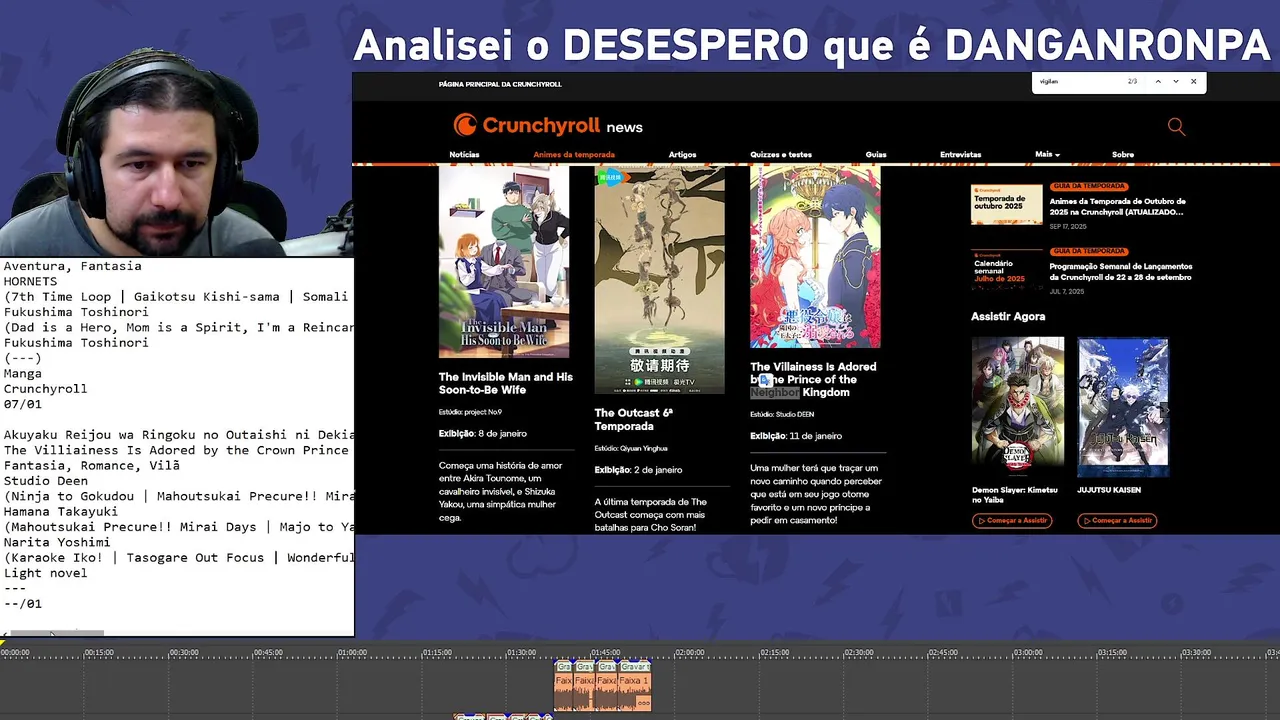Select the Animes da temporada tab
The height and width of the screenshot is (720, 1280).
tap(574, 154)
